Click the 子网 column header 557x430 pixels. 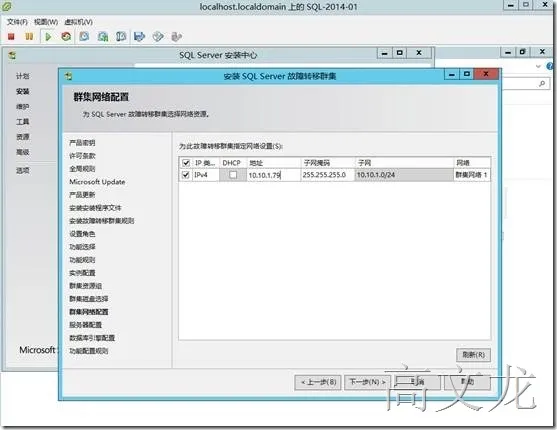pyautogui.click(x=404, y=163)
